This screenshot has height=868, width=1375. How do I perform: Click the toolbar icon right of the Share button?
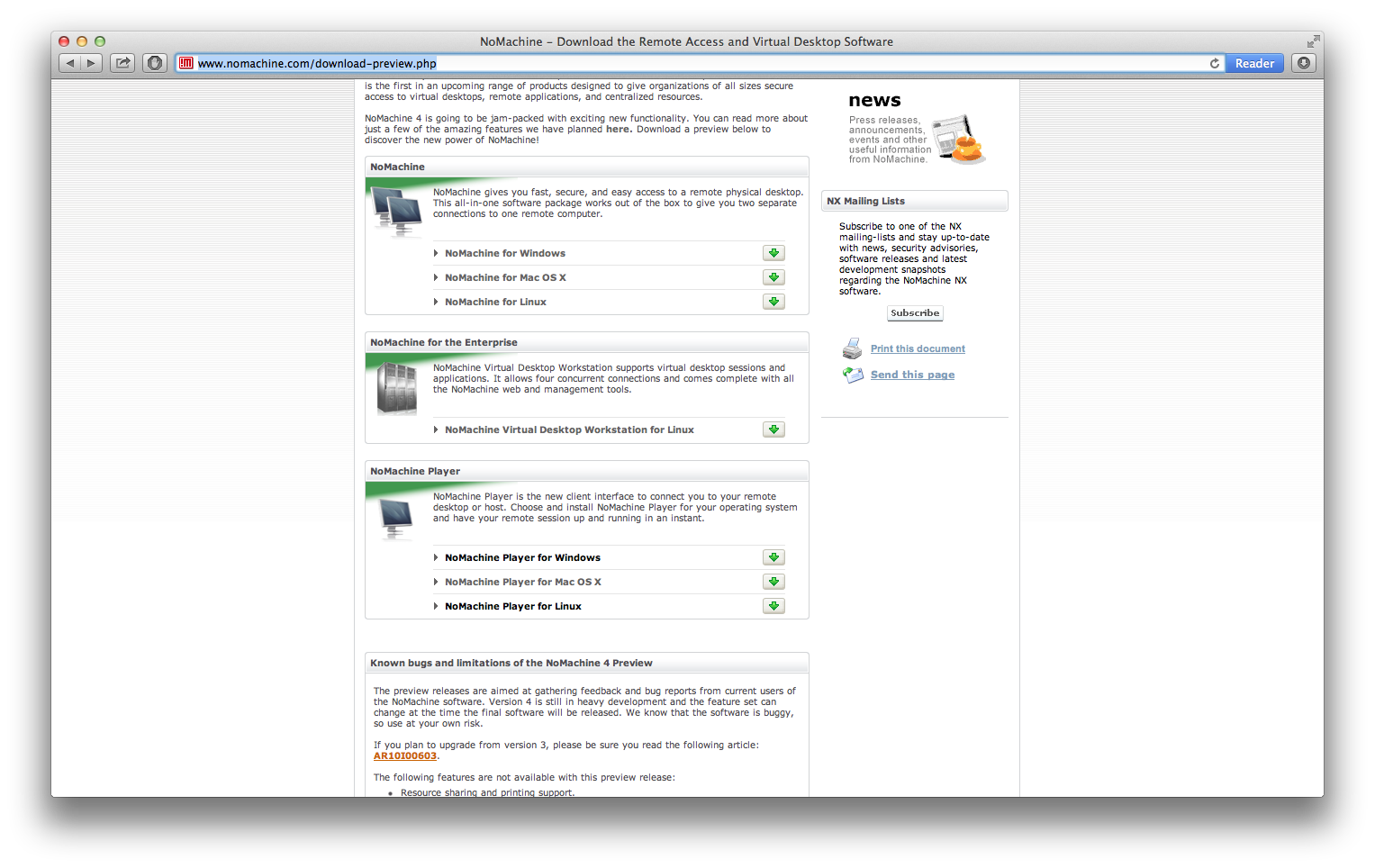tap(155, 63)
